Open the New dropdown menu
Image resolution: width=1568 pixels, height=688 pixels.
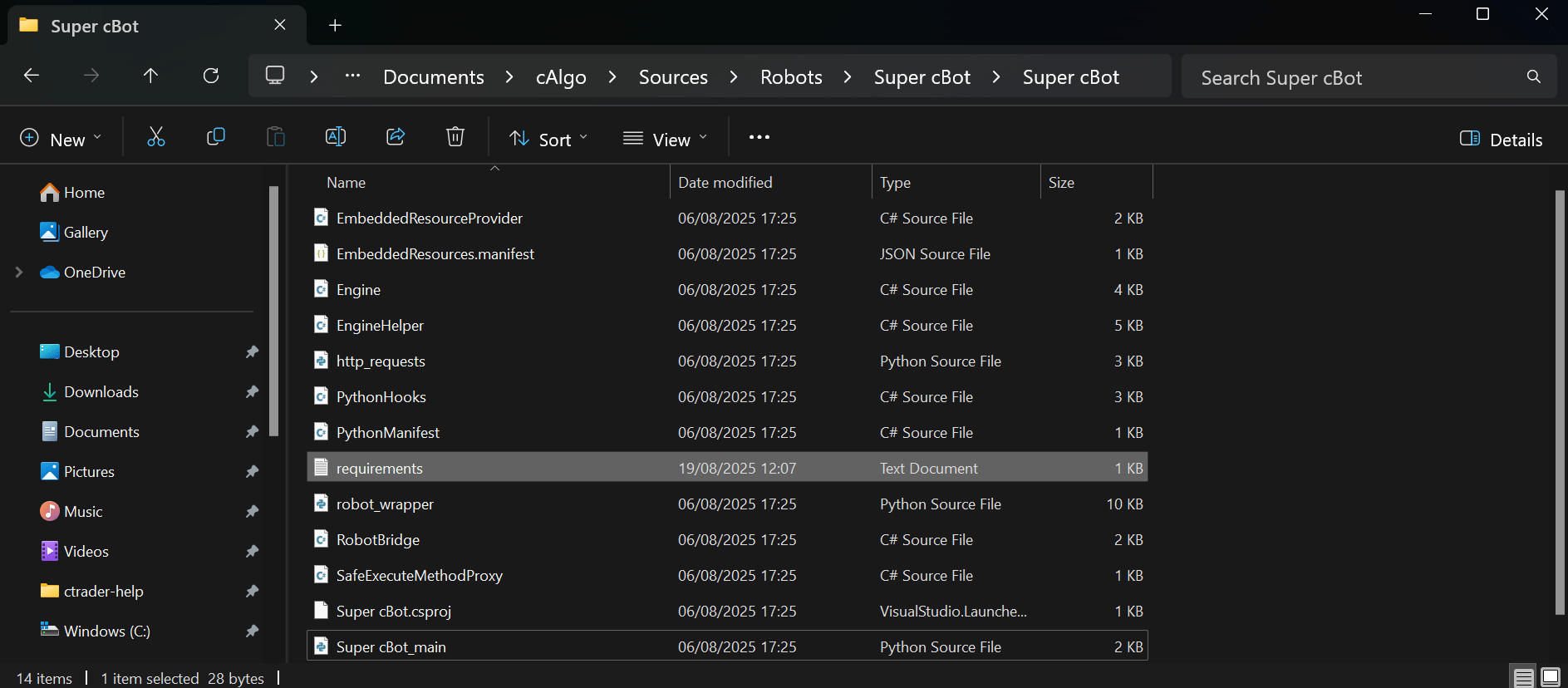click(61, 138)
